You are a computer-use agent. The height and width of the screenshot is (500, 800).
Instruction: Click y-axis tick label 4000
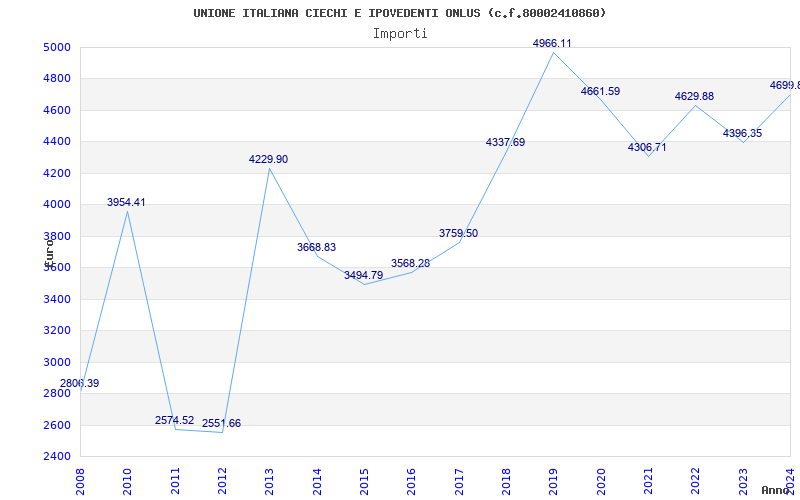[x=57, y=205]
